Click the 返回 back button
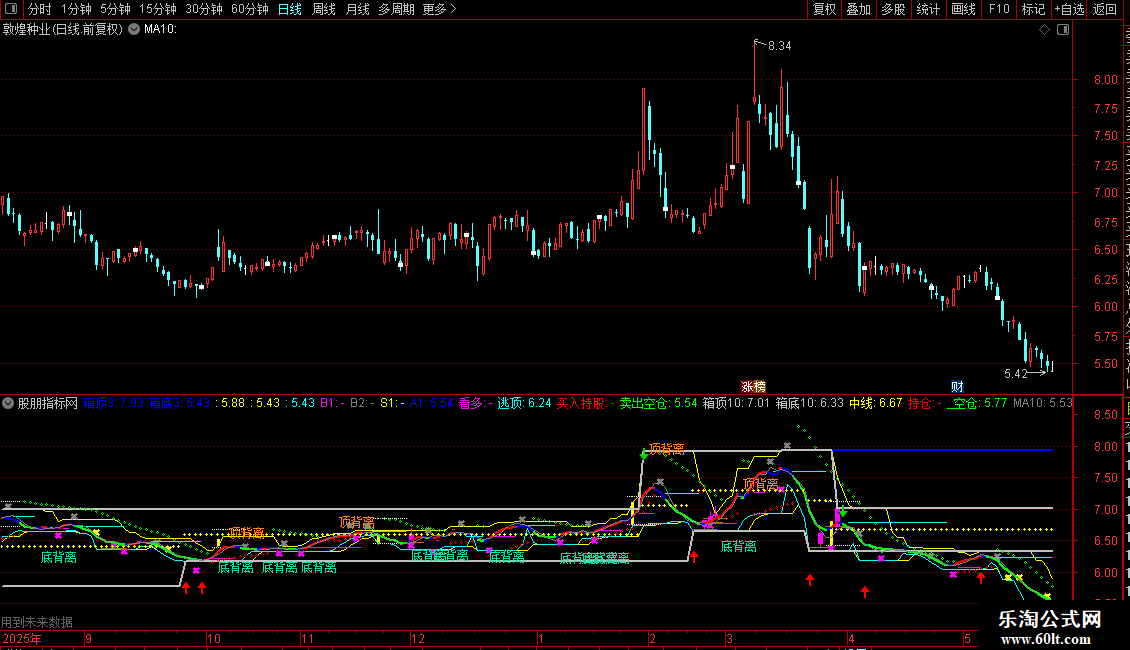1130x650 pixels. (1104, 9)
